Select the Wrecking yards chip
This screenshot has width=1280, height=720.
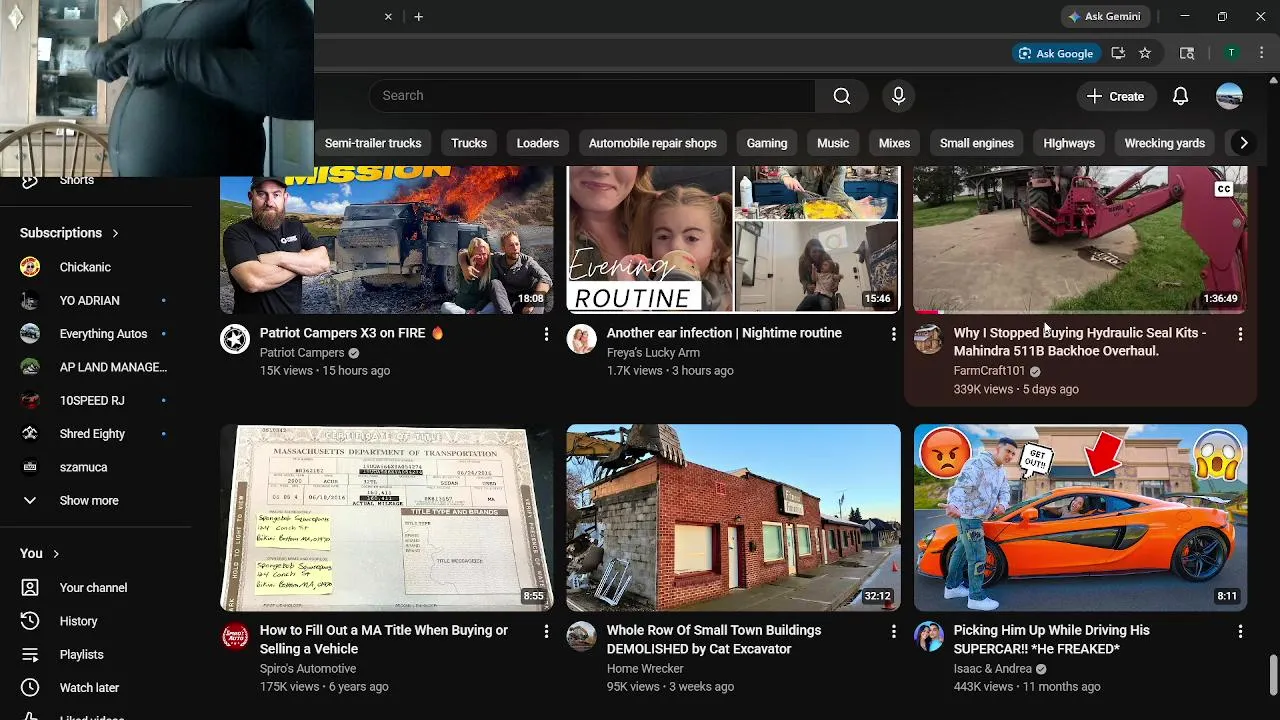click(x=1165, y=143)
